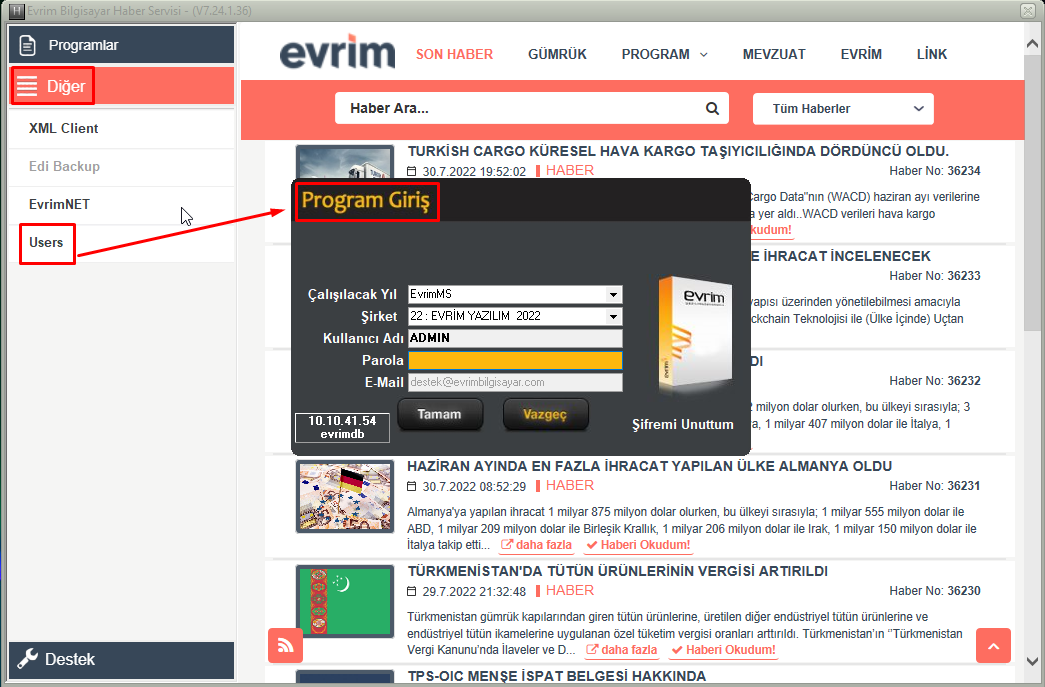The image size is (1045, 687).
Task: Click Haber No: 36230 text
Action: coord(935,591)
